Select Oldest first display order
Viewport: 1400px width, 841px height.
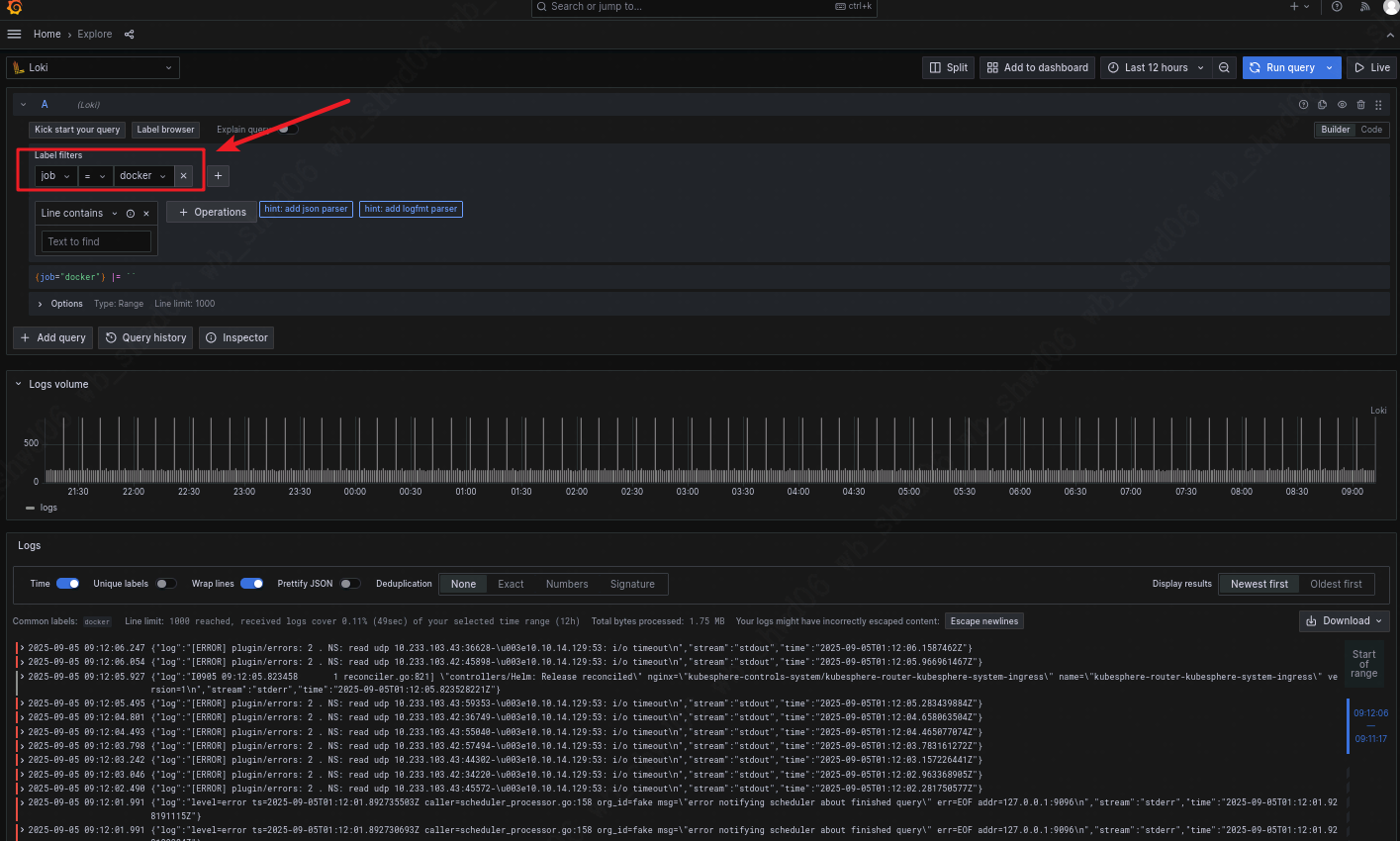coord(1336,584)
